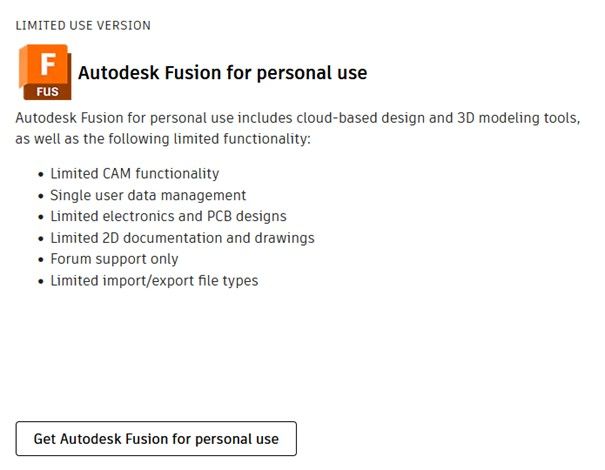This screenshot has height=470, width=605.
Task: Click Limited 2D documentation and drawings item
Action: pyautogui.click(x=183, y=238)
